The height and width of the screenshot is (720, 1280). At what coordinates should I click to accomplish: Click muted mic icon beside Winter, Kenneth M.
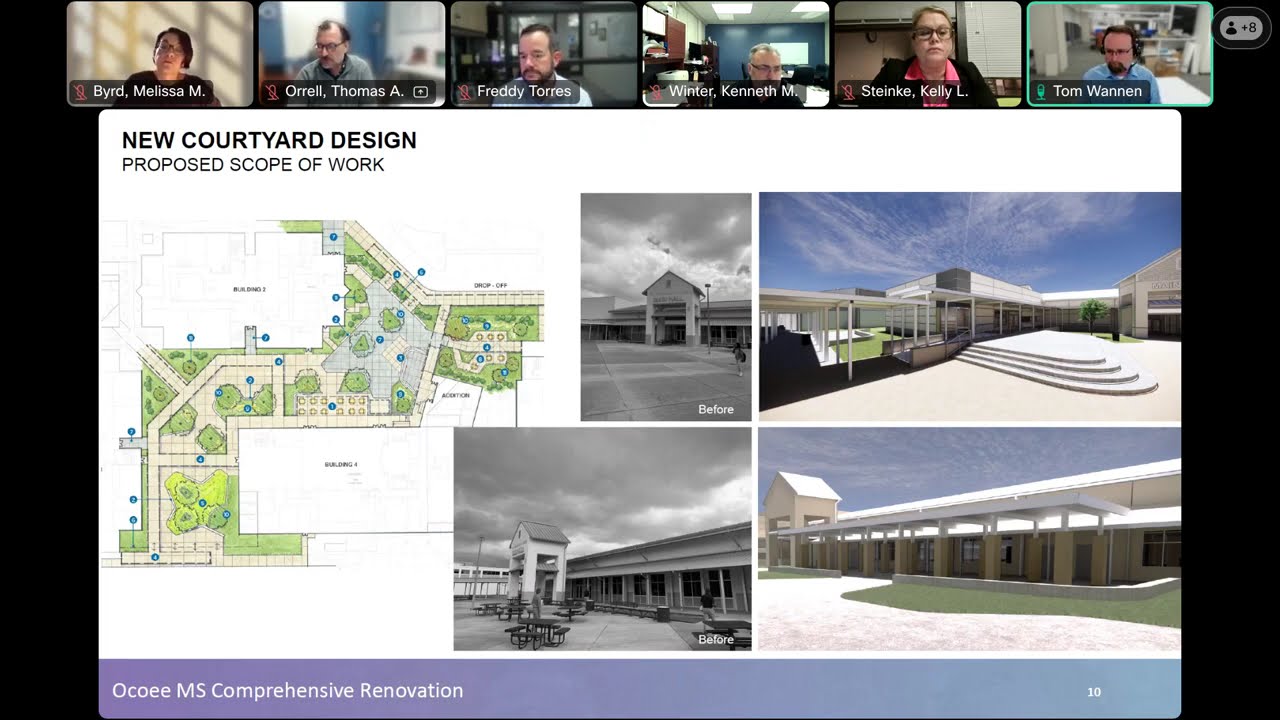(656, 92)
